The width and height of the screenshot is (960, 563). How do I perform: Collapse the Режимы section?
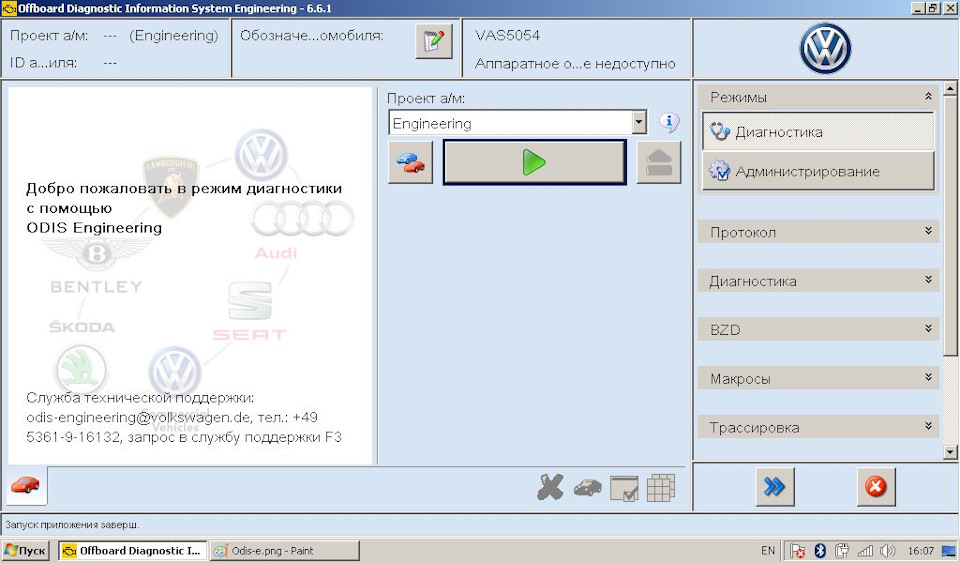tap(818, 97)
